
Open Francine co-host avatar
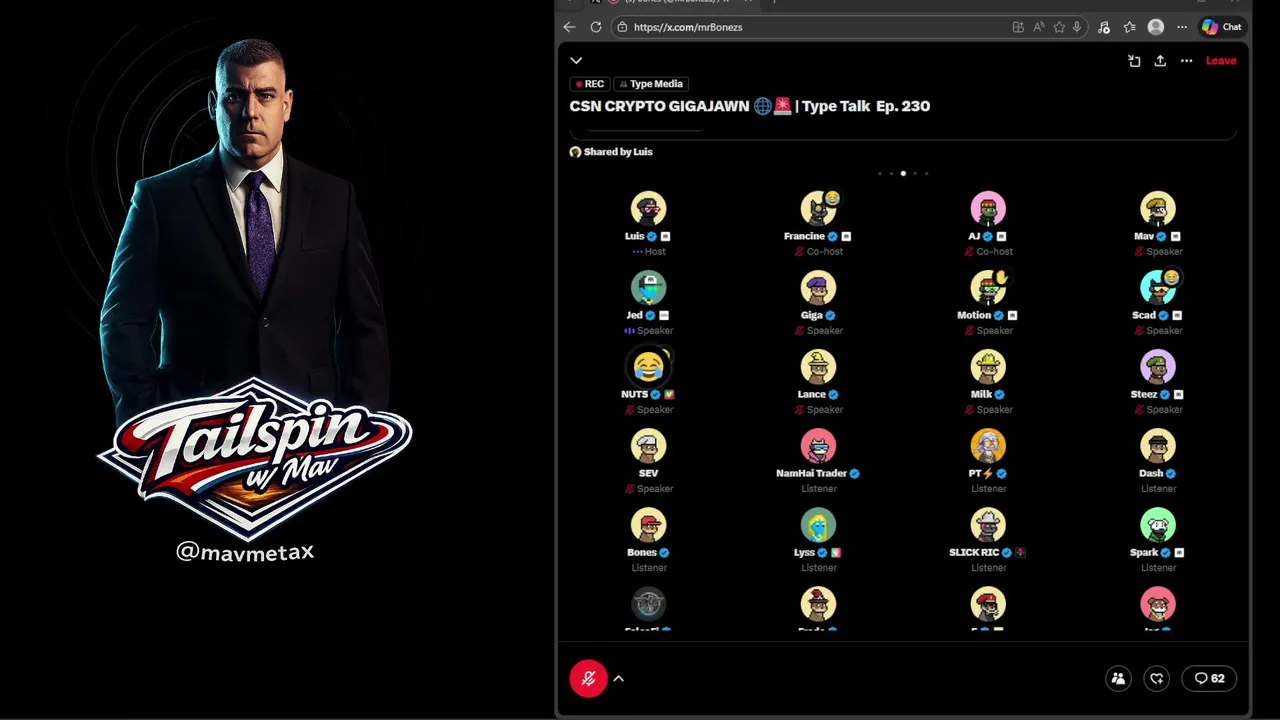click(818, 208)
